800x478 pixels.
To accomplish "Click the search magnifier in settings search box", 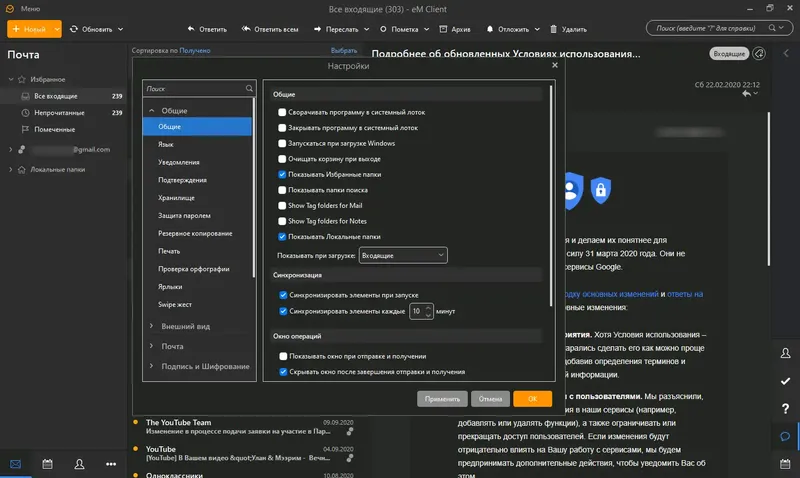I will click(248, 89).
